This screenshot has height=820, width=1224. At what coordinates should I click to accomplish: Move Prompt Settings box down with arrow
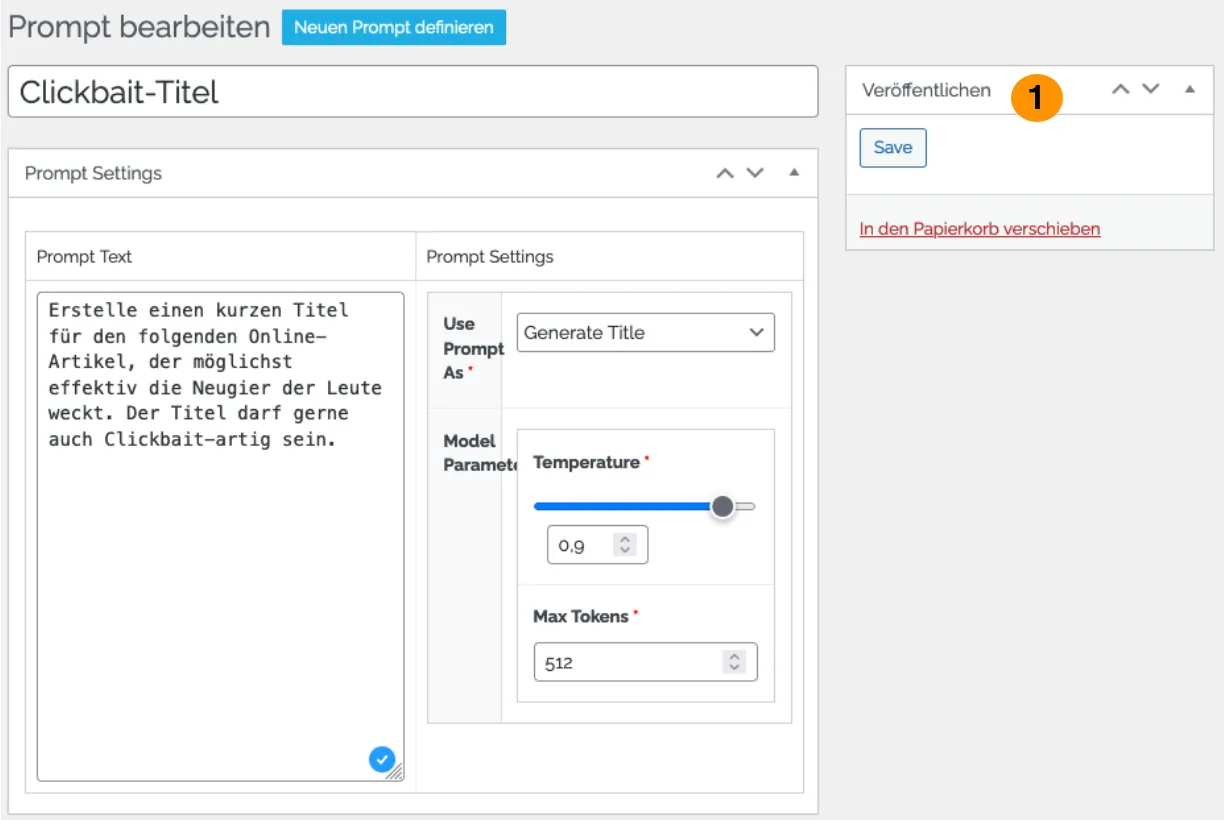click(x=755, y=173)
